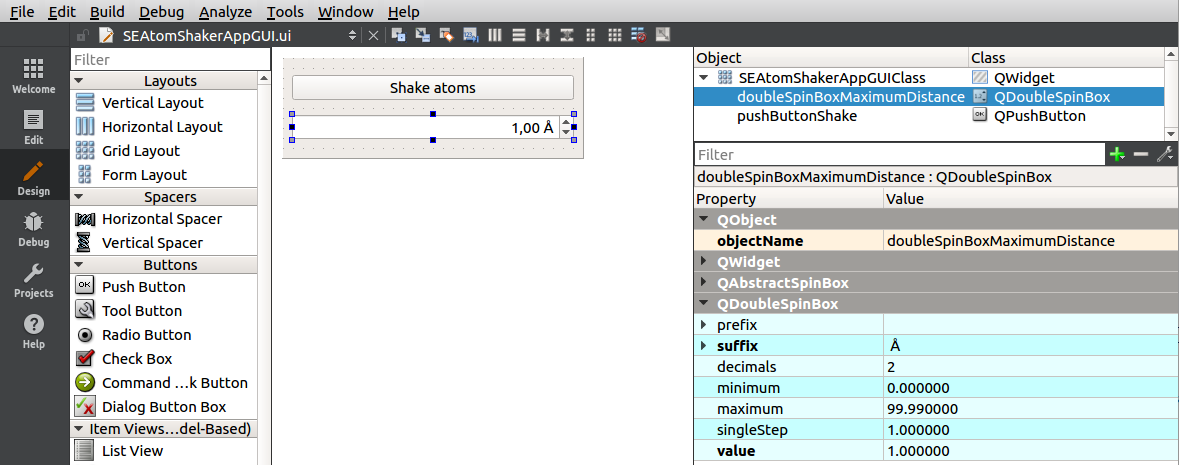1179x465 pixels.
Task: Expand the QAbstractSpinBox property group
Action: pyautogui.click(x=704, y=283)
